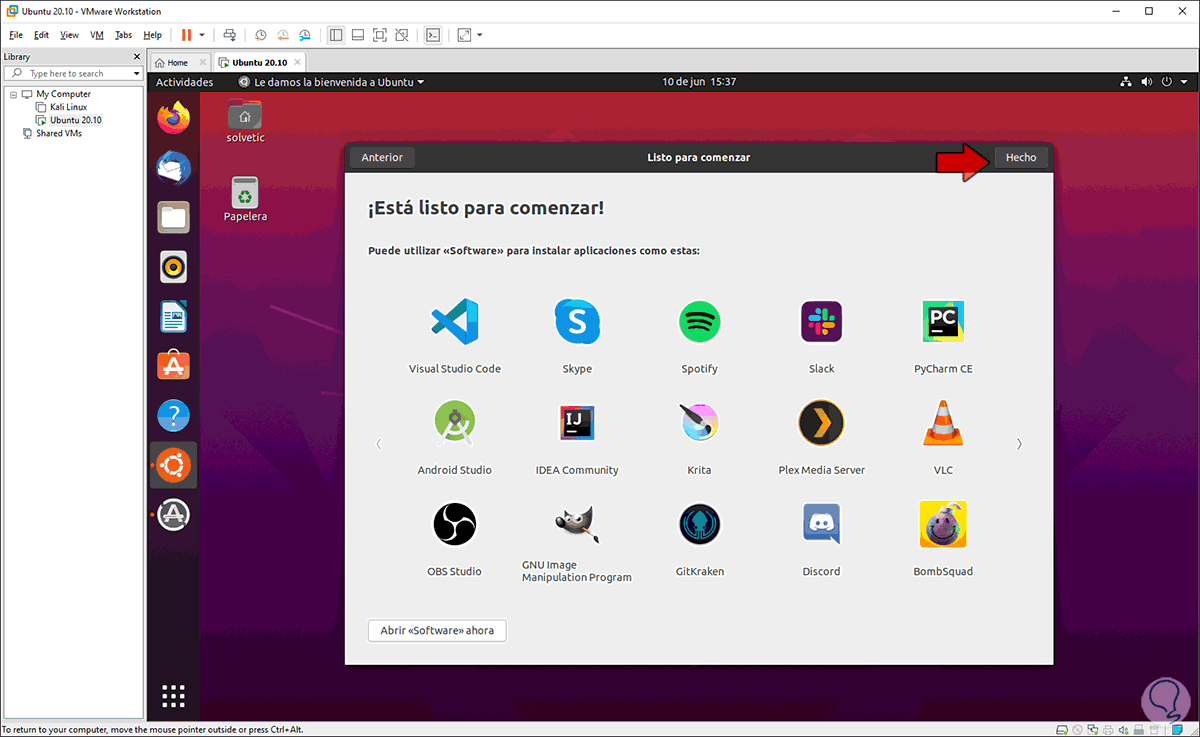The width and height of the screenshot is (1200, 737).
Task: Show previous page of apps arrow
Action: pyautogui.click(x=378, y=444)
